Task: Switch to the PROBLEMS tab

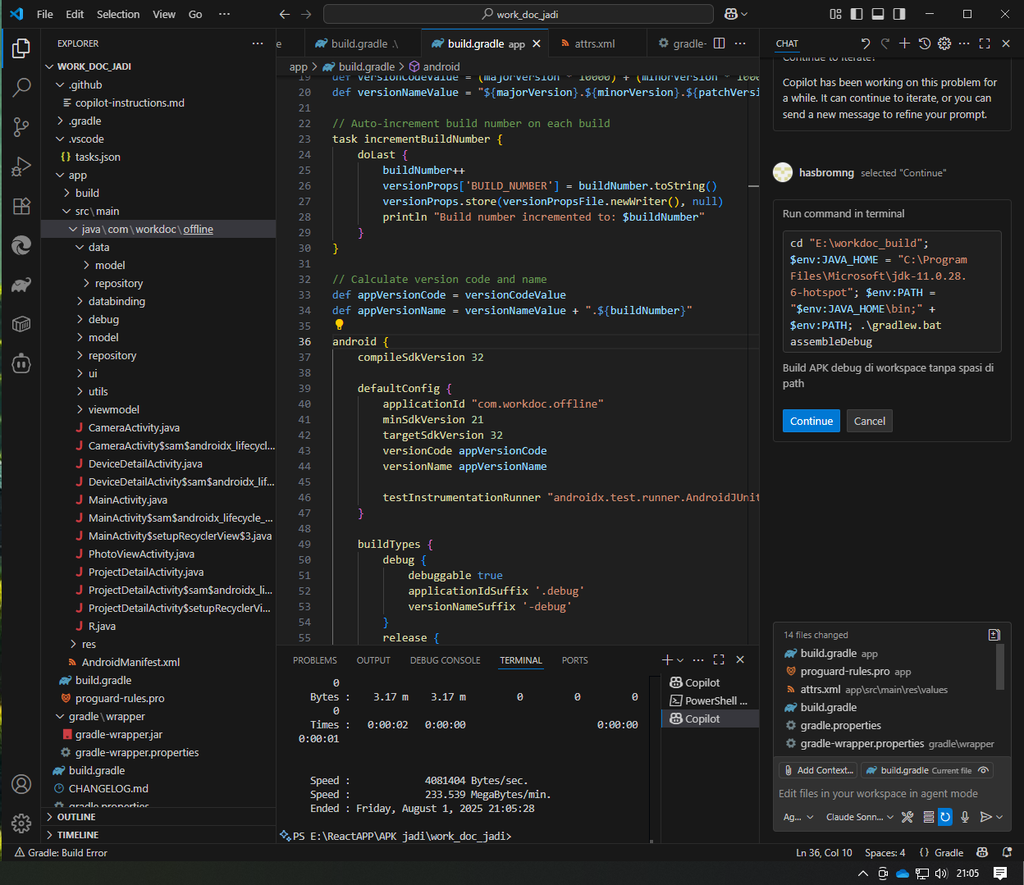Action: 314,660
